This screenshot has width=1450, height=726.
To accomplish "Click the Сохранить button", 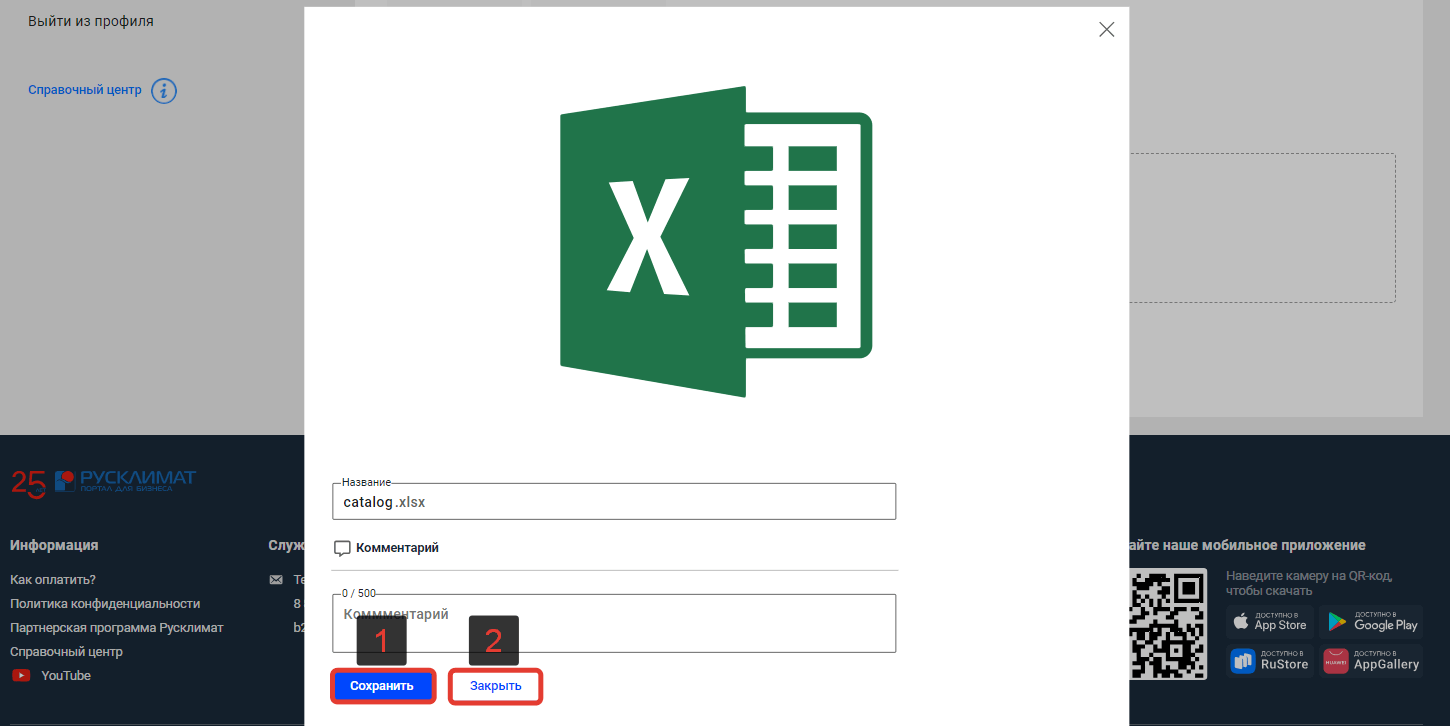I will pos(382,686).
